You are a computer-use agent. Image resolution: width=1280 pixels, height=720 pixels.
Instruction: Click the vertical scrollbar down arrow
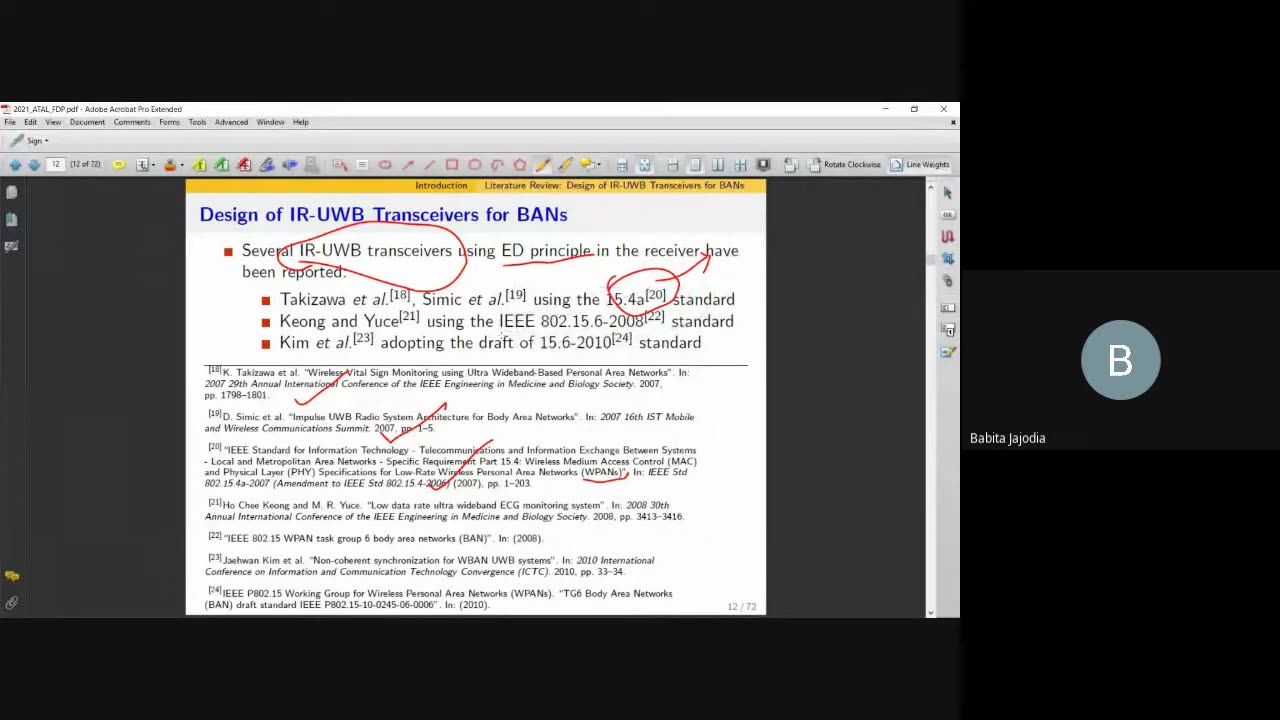[x=931, y=612]
